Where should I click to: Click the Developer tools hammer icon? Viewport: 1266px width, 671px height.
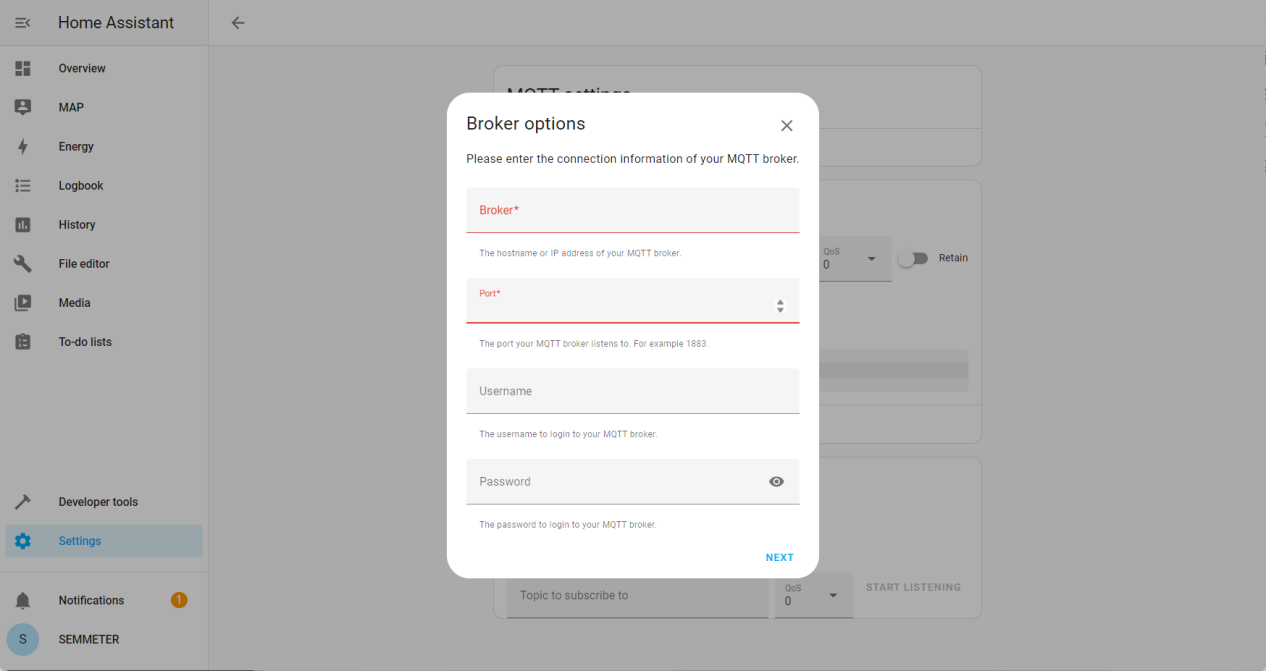point(23,502)
